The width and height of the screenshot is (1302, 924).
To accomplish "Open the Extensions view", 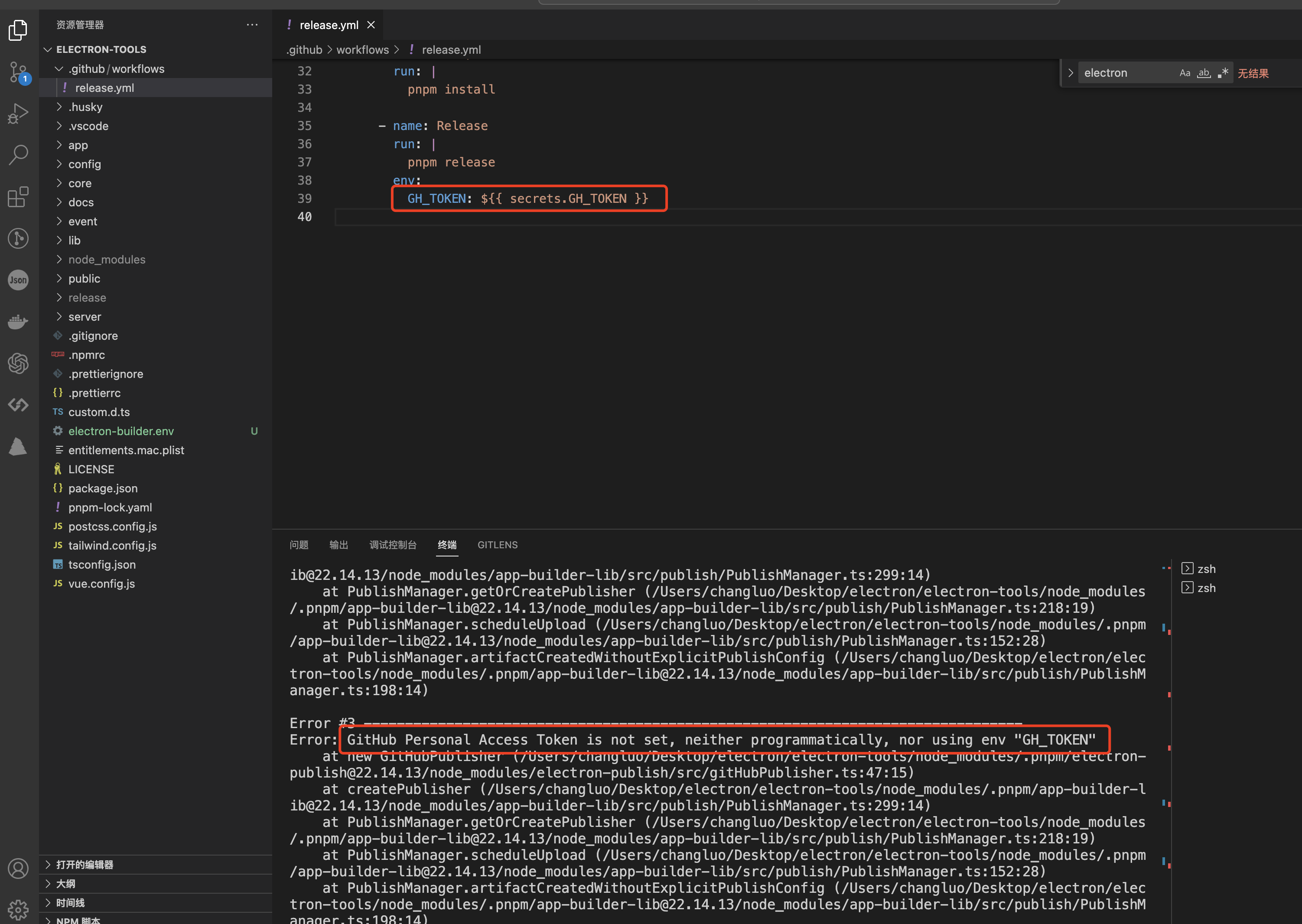I will [18, 196].
